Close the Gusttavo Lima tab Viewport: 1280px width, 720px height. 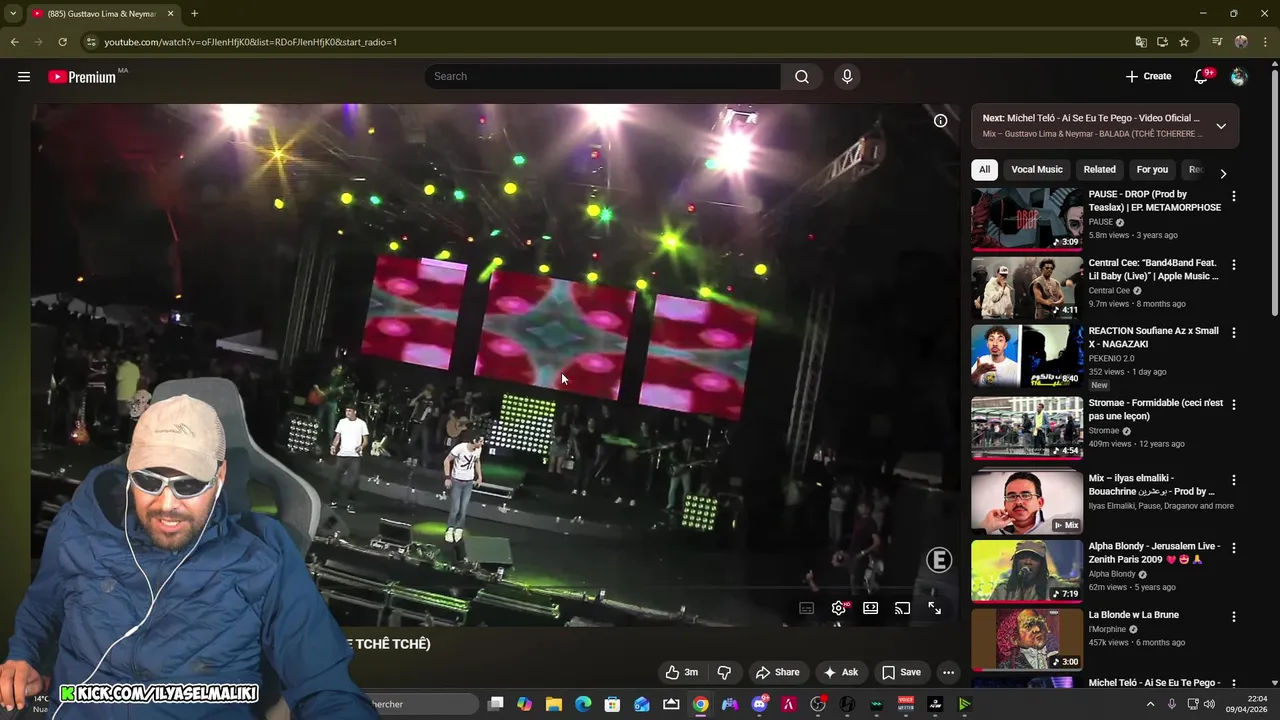click(170, 14)
